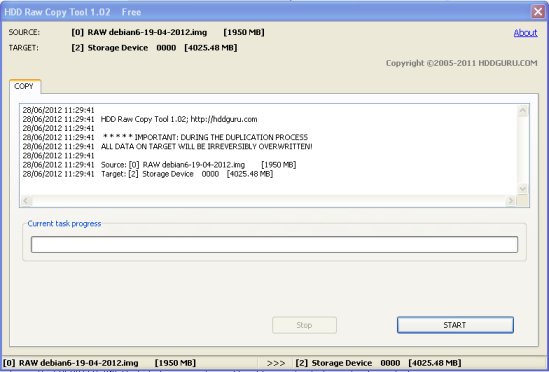Click header source text 'RAW debian6-19-04-2012.img'
This screenshot has height=372, width=549.
147,32
